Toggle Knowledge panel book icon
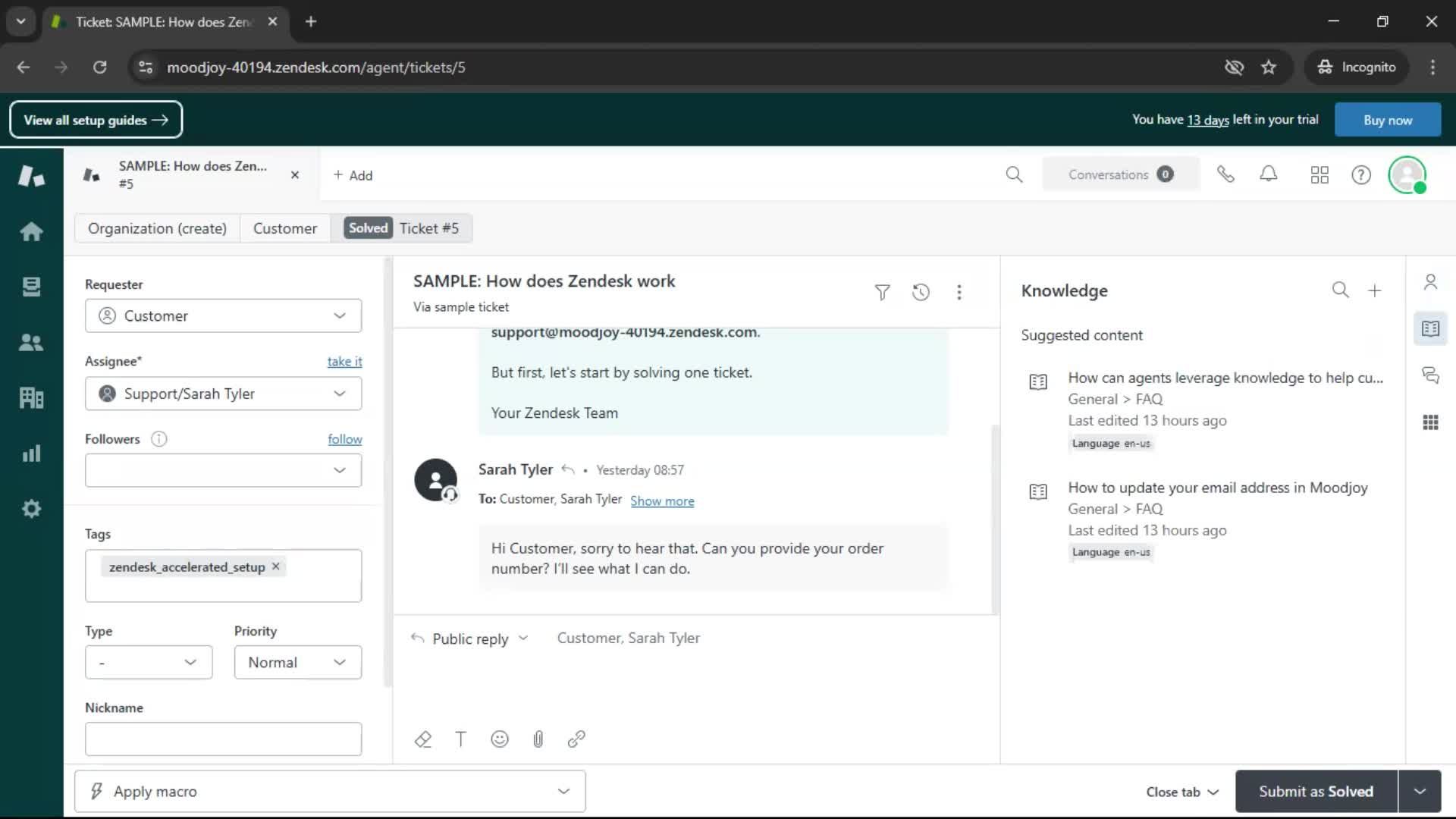 tap(1430, 328)
